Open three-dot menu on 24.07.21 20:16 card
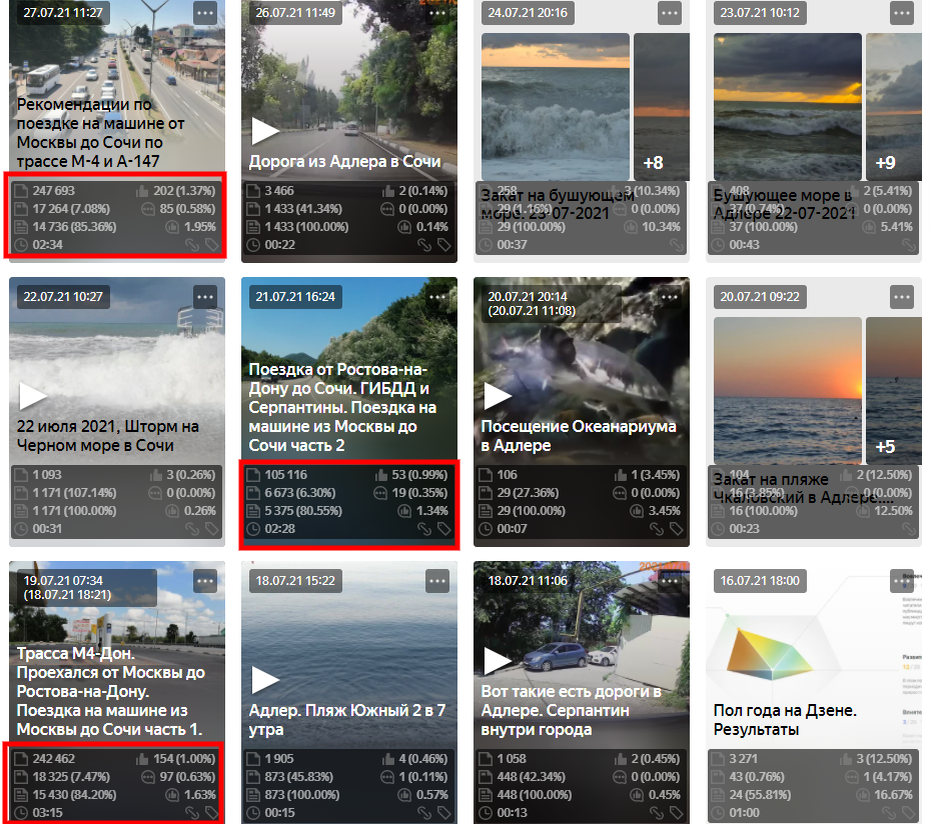 [x=670, y=12]
